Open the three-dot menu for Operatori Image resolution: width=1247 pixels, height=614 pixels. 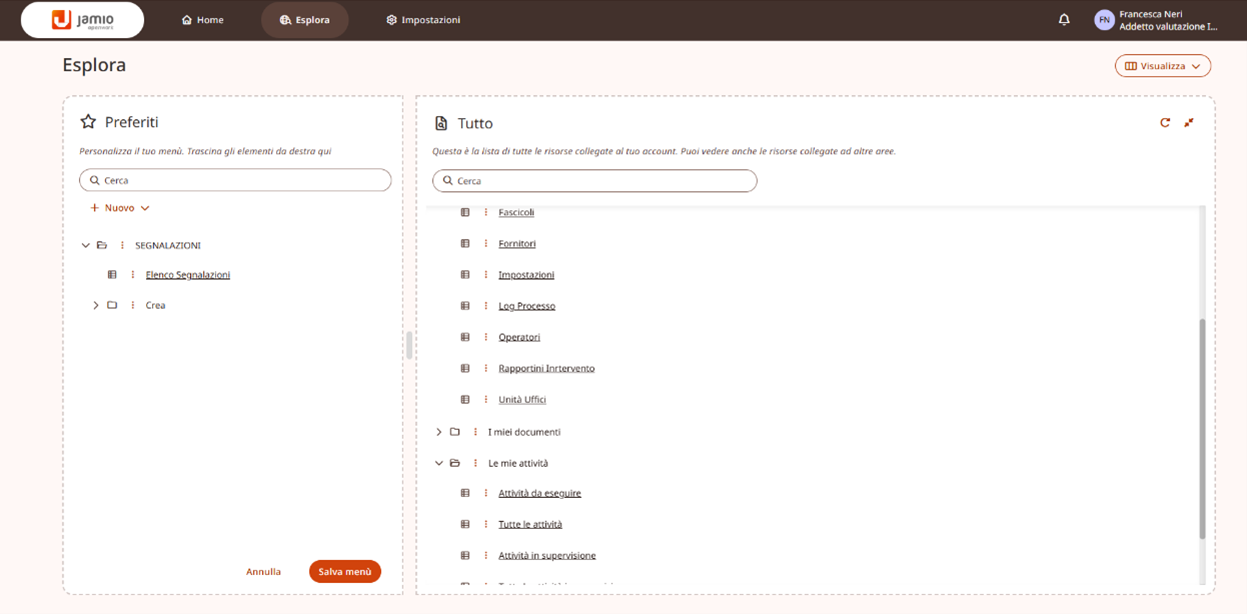486,337
